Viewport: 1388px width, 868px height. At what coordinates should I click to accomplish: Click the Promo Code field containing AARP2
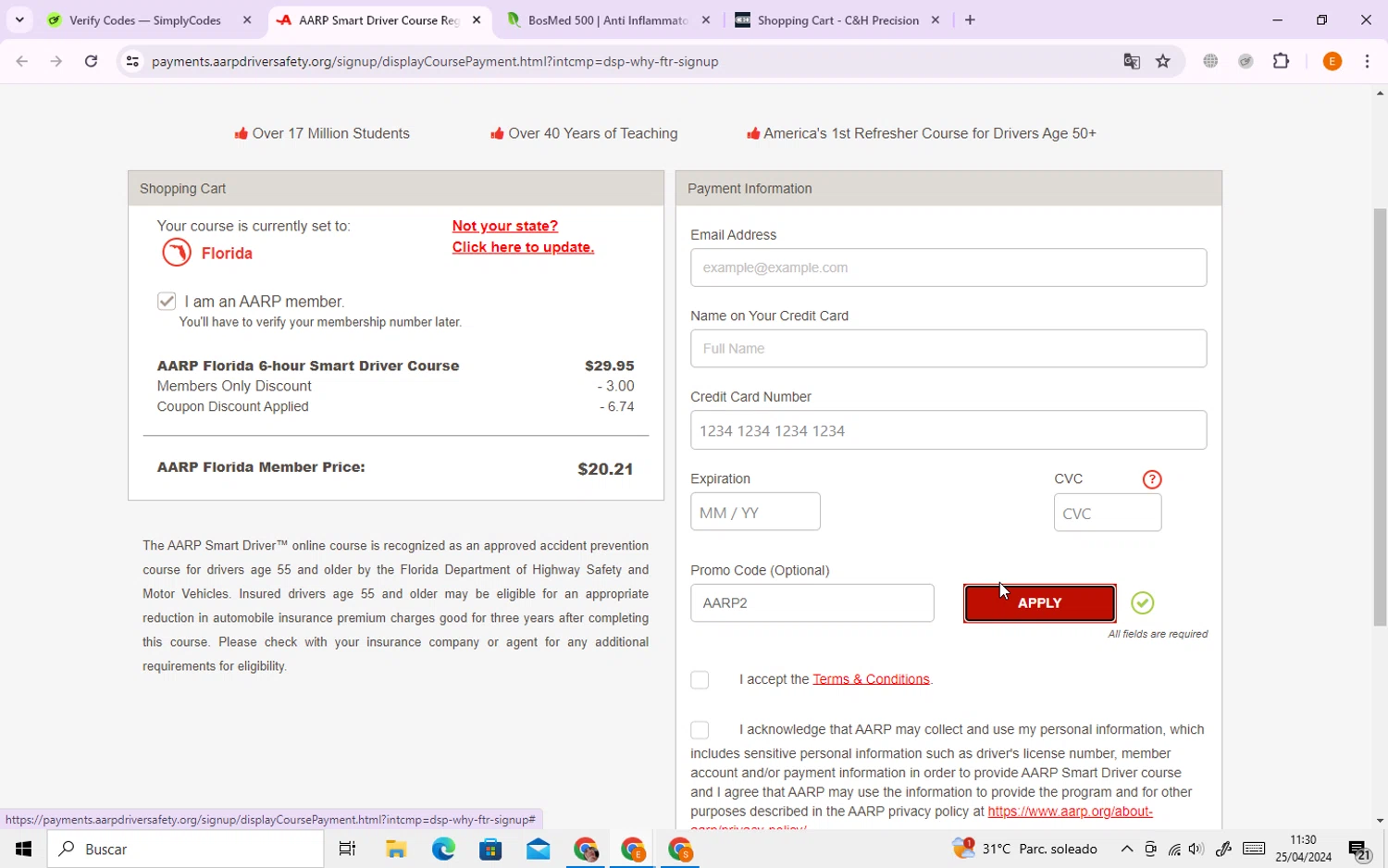(812, 602)
